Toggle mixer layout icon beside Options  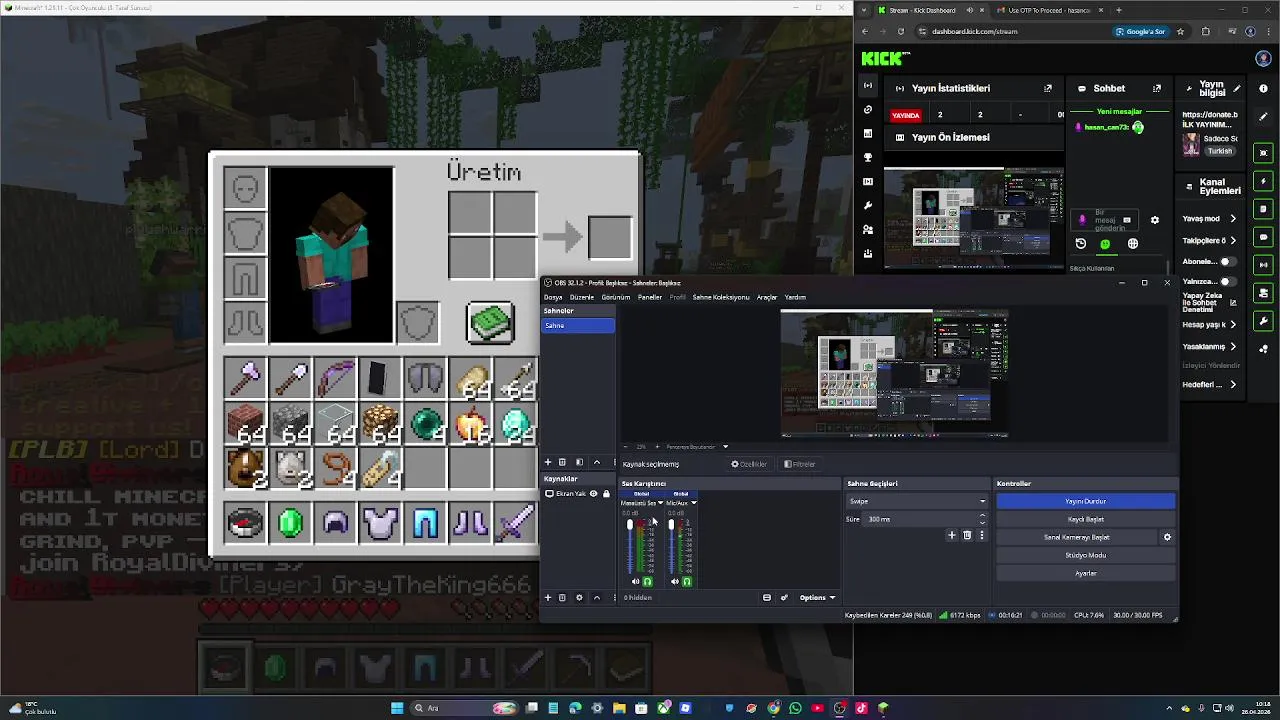(x=767, y=597)
